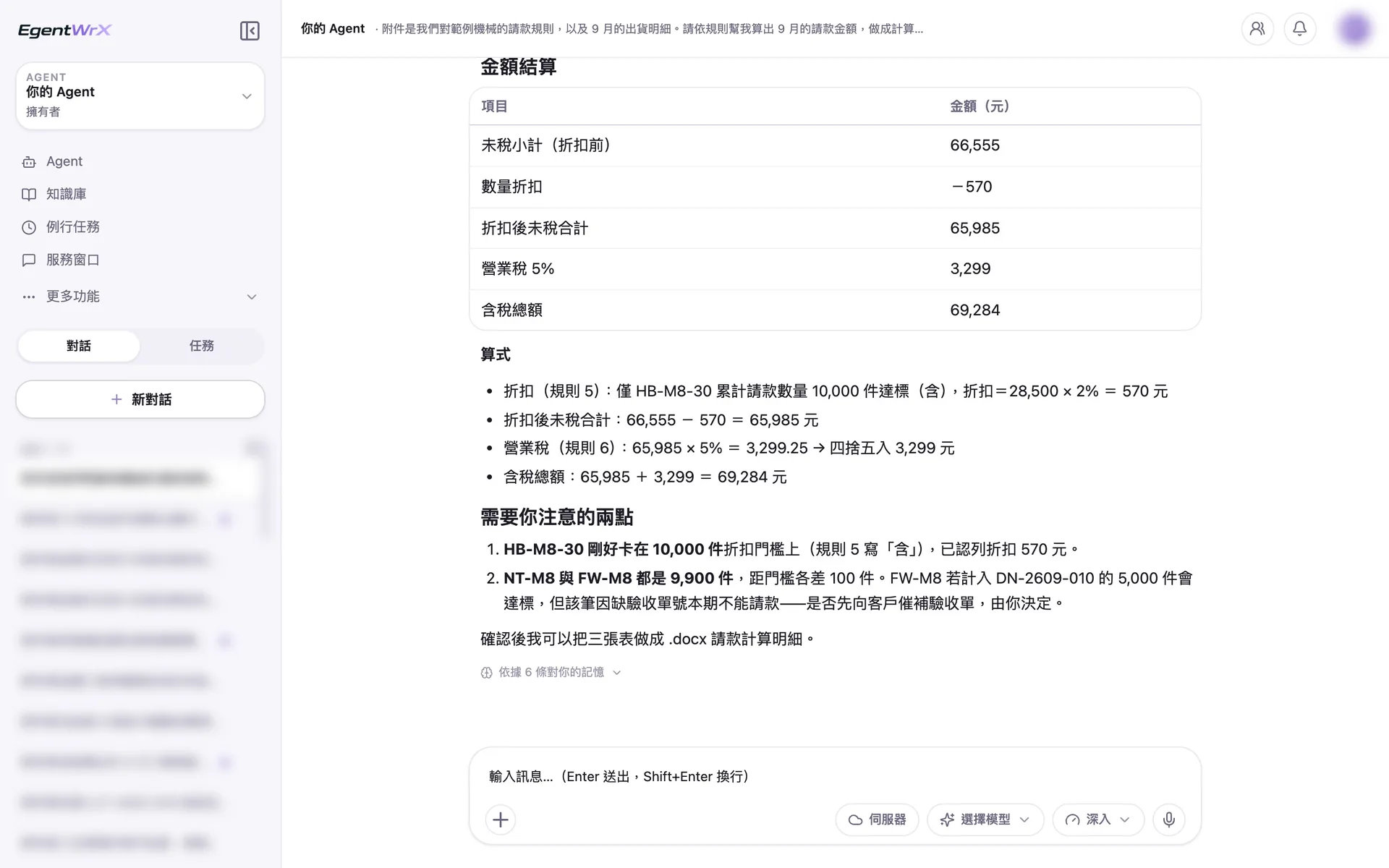Click the 更多功能 ellipsis icon

[x=29, y=297]
